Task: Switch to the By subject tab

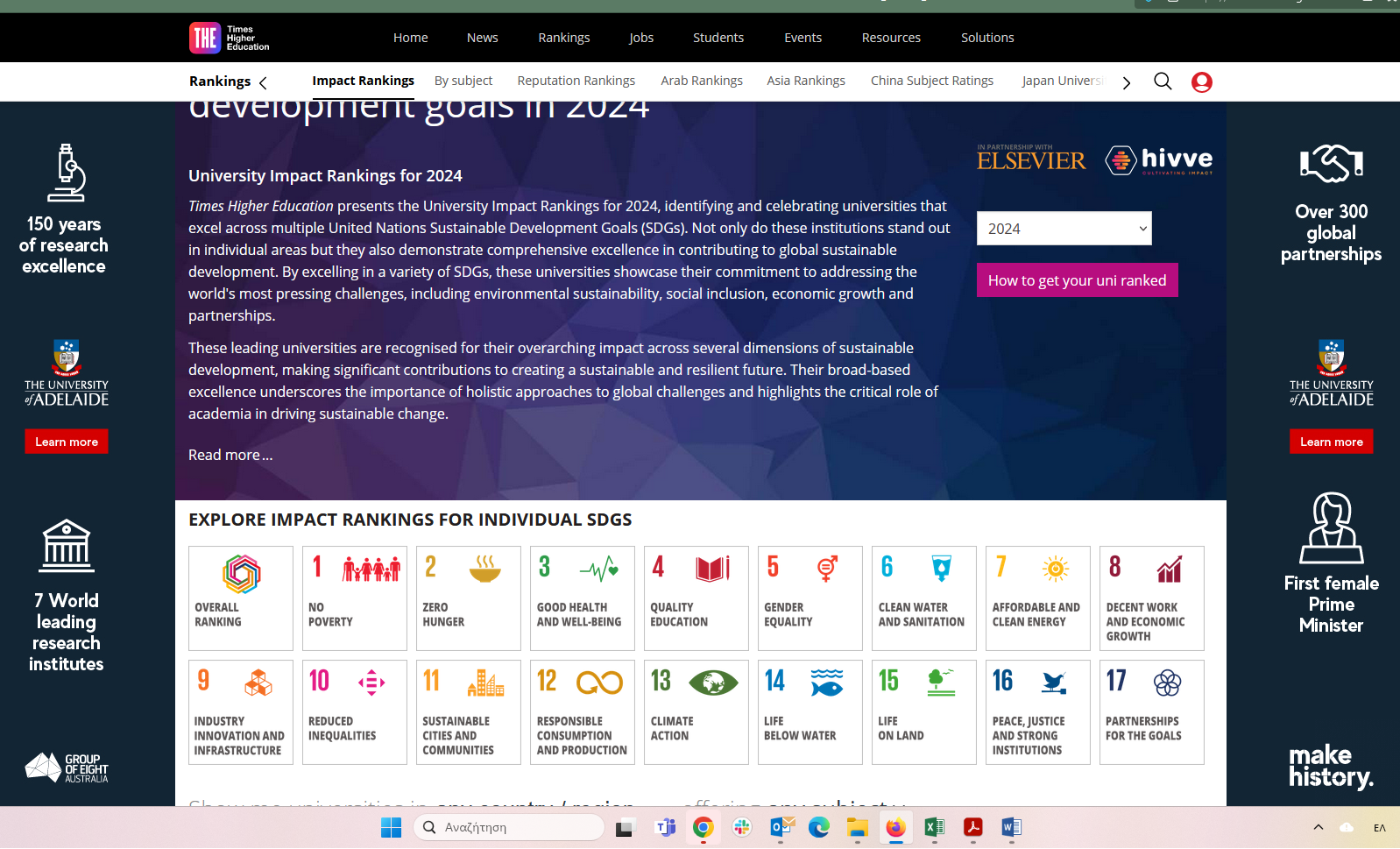Action: (463, 81)
